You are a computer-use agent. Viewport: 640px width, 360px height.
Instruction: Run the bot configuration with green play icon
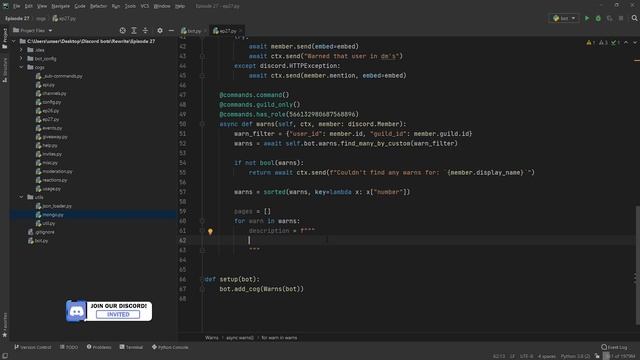[x=587, y=18]
